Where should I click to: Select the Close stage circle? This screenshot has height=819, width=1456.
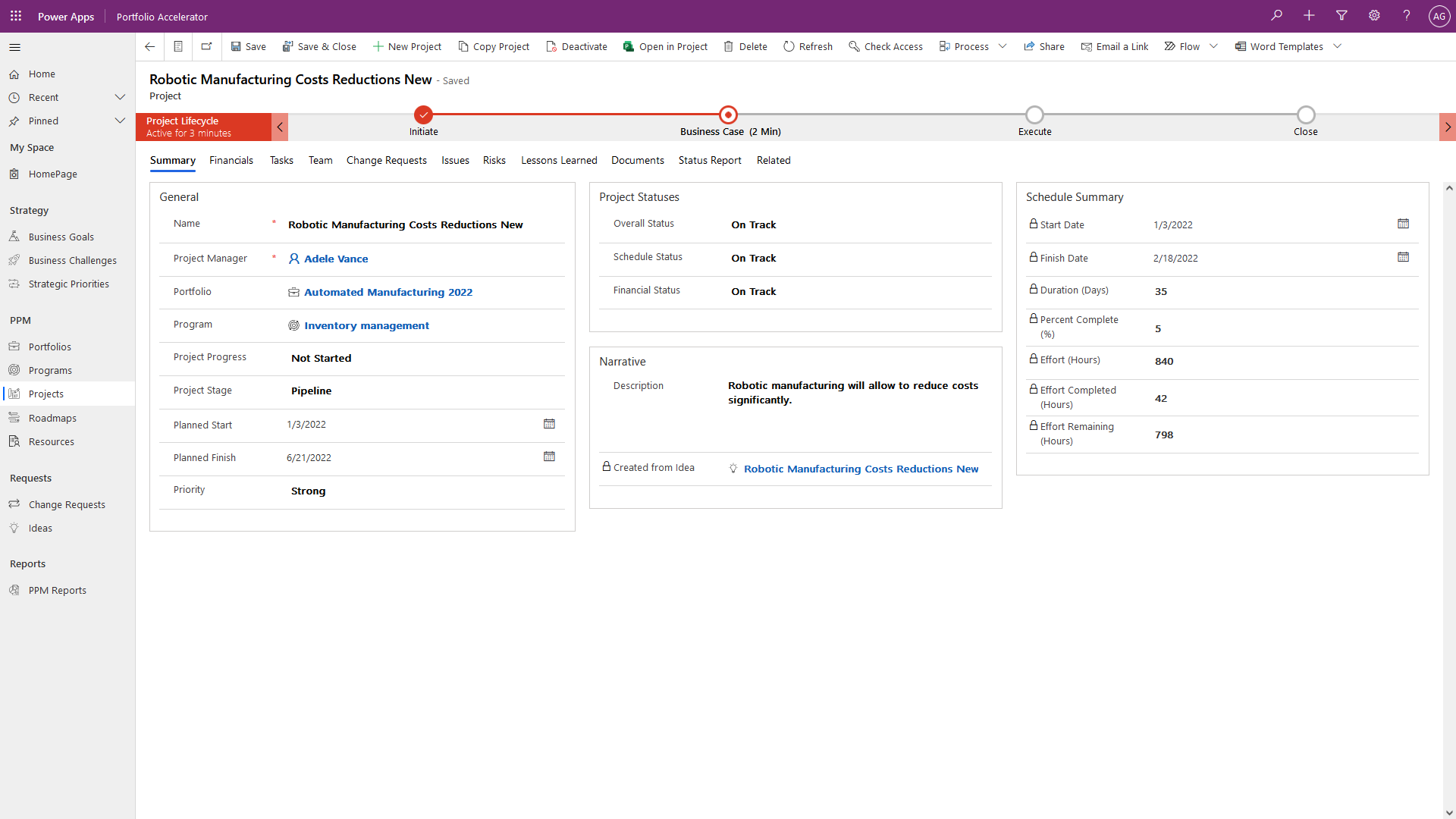click(x=1305, y=115)
